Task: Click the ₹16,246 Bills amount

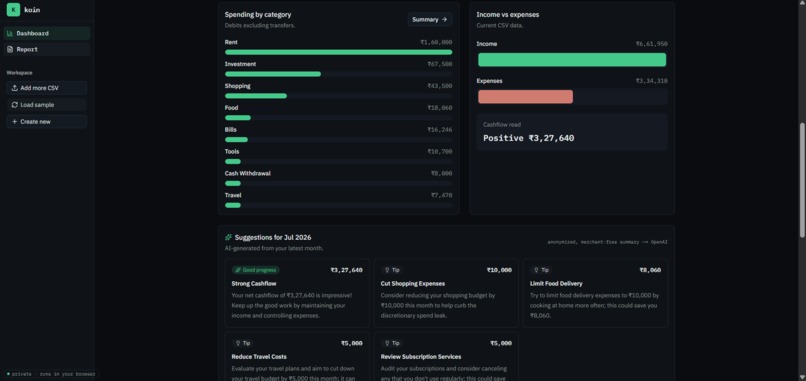Action: click(439, 130)
